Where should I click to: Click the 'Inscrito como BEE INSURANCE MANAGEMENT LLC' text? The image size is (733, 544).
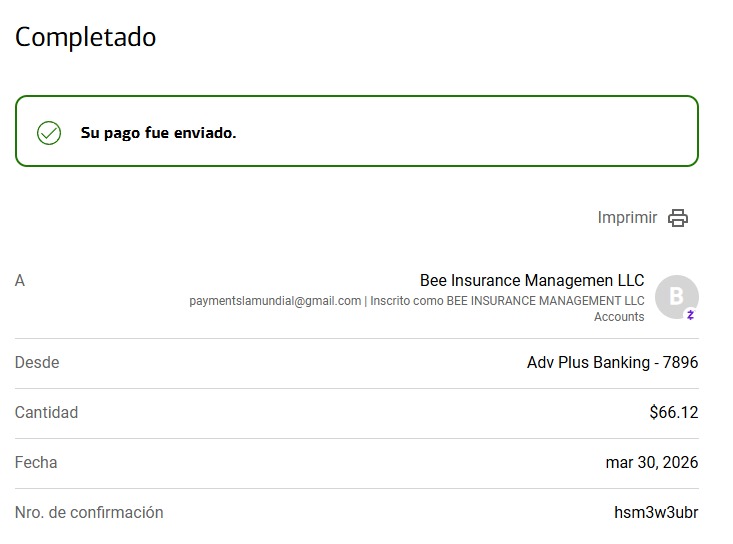[x=507, y=301]
